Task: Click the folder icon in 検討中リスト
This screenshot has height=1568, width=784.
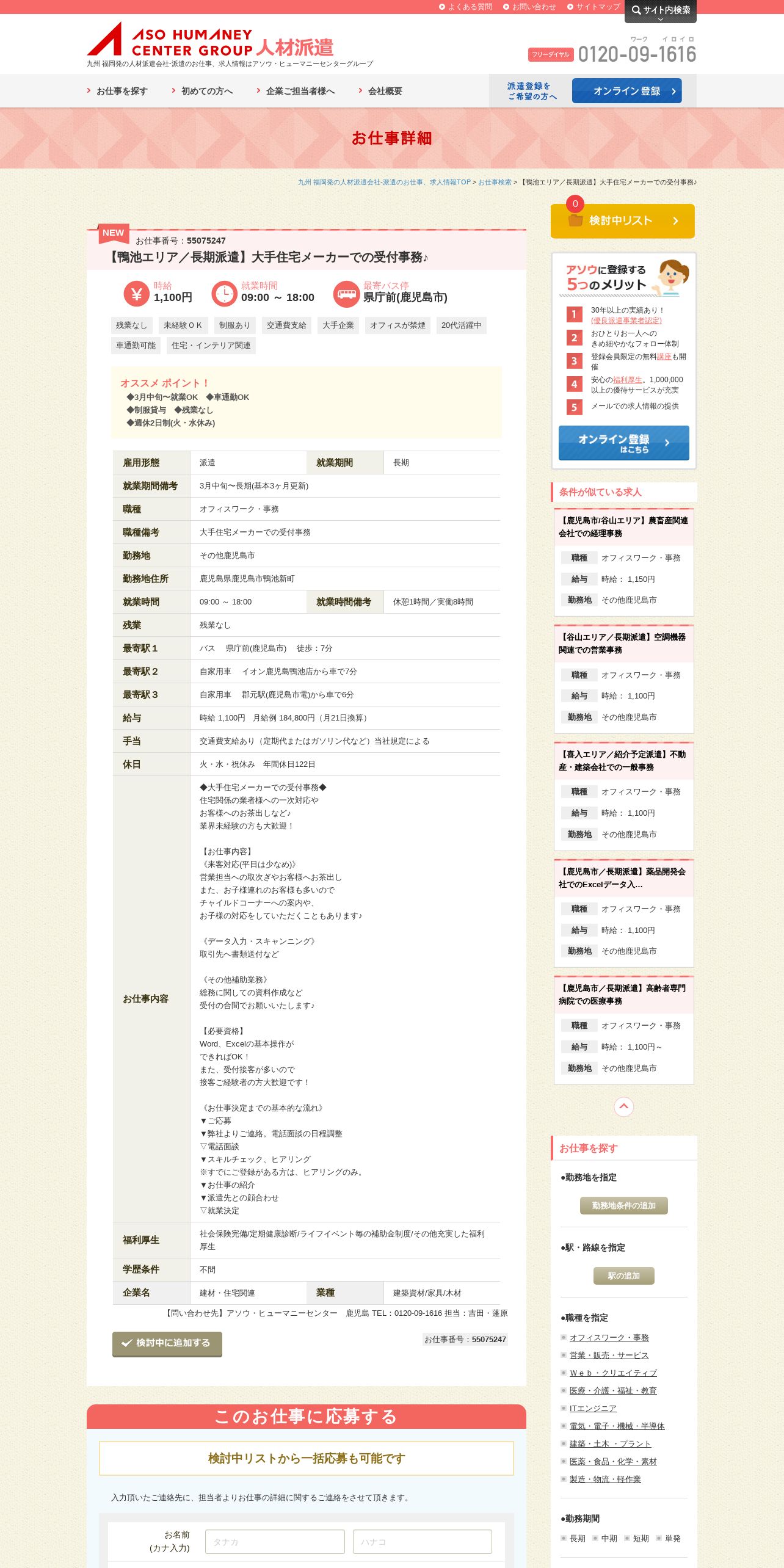Action: (x=575, y=220)
